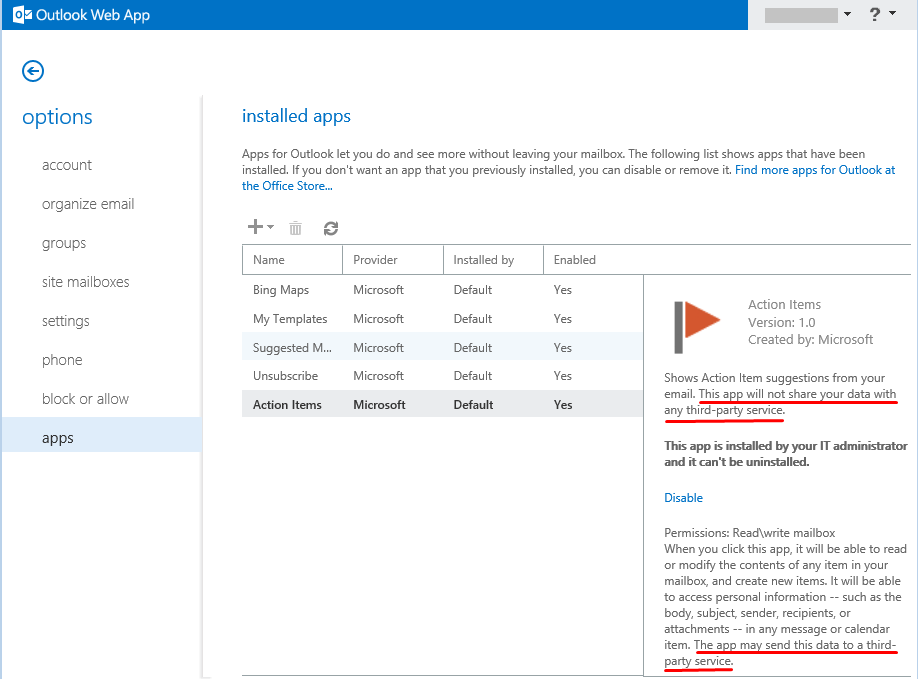The height and width of the screenshot is (679, 918).
Task: Click Yes in the Bing Maps row
Action: click(563, 290)
